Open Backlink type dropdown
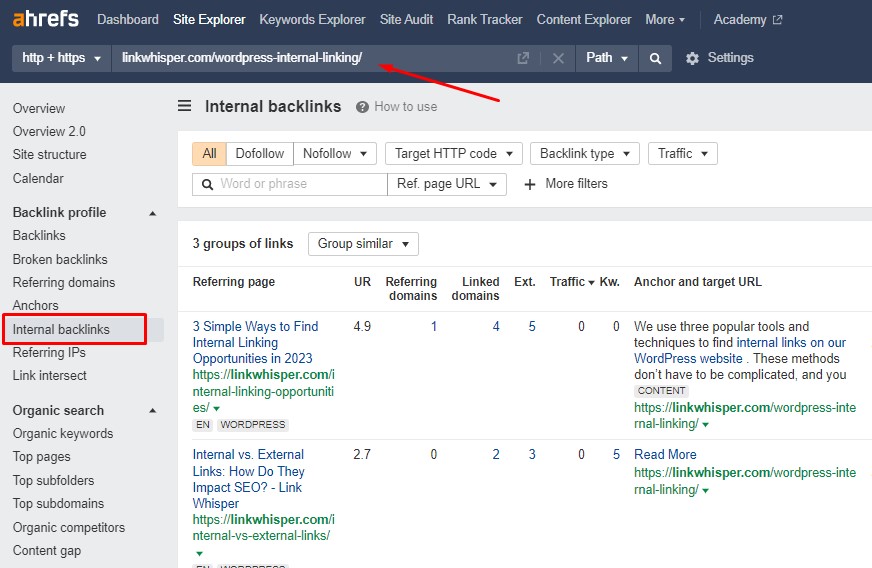 click(x=584, y=154)
